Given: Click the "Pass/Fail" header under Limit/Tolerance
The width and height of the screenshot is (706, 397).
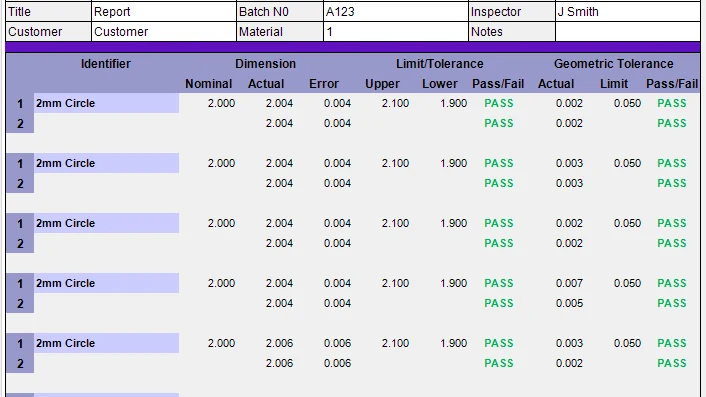Looking at the screenshot, I should (x=498, y=84).
